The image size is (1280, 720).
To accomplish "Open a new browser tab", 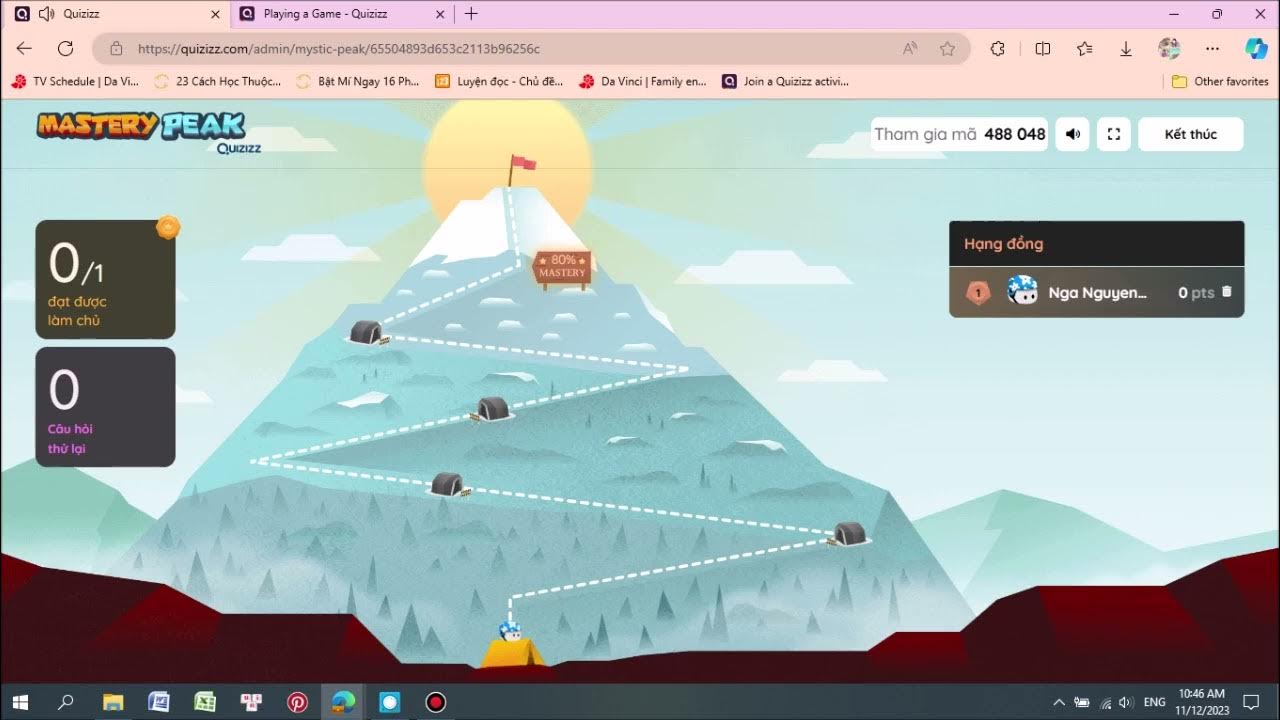I will click(472, 14).
